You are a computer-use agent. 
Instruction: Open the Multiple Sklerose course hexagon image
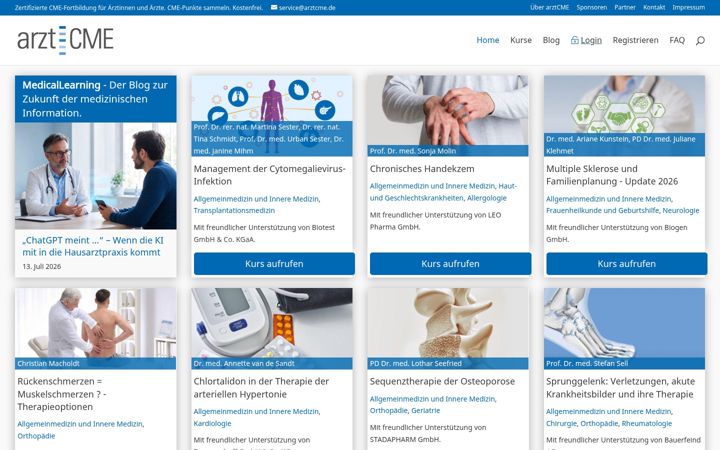pos(624,104)
